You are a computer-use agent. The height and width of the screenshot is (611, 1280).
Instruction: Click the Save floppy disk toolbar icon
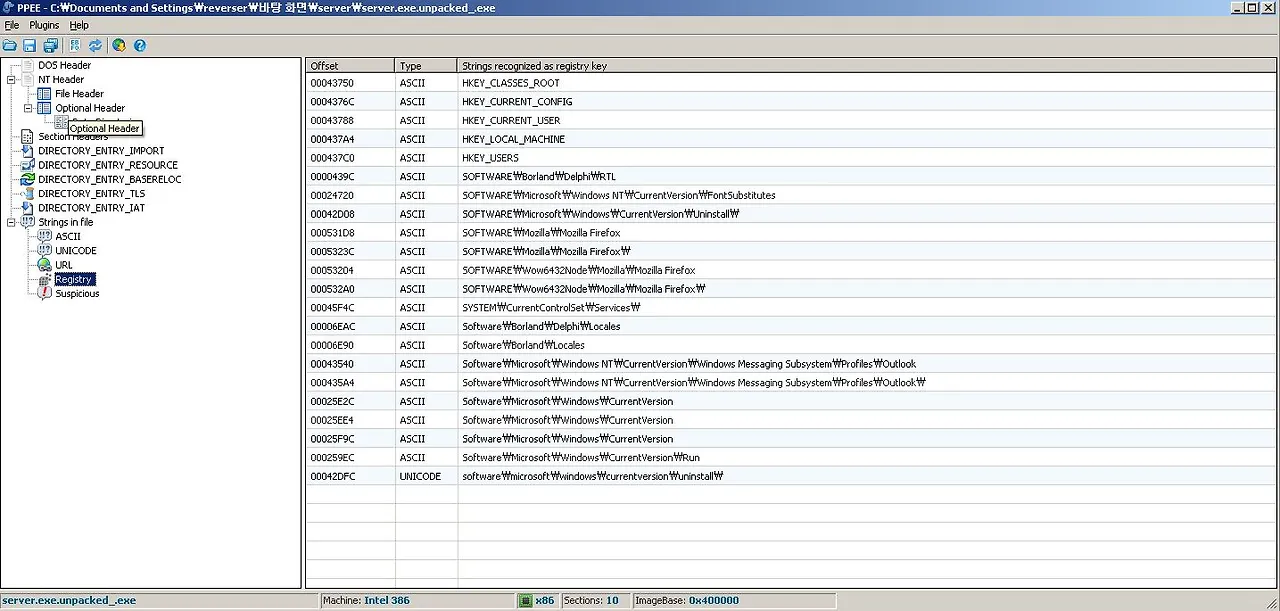pos(30,45)
